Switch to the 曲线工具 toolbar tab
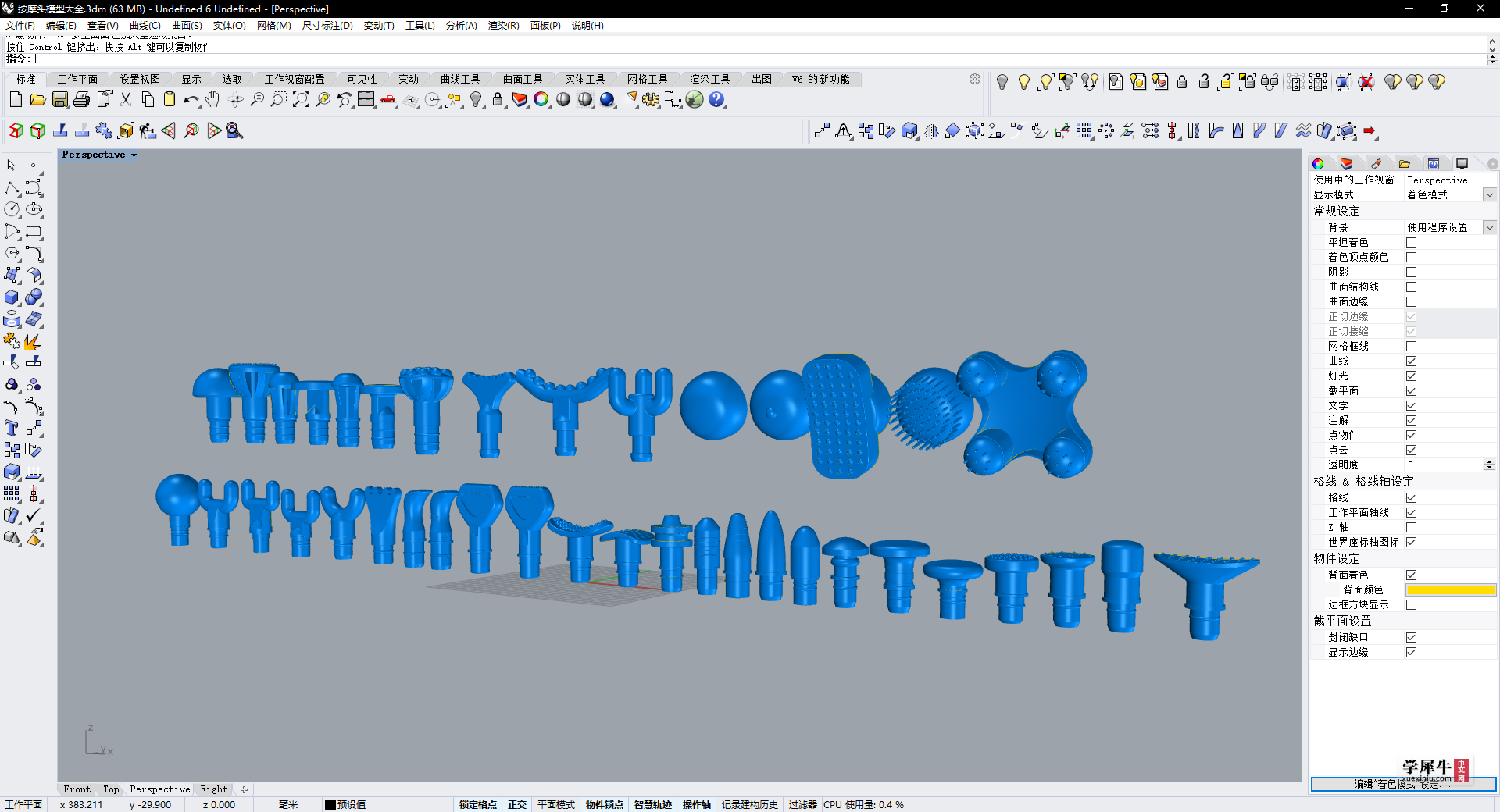The height and width of the screenshot is (812, 1500). coord(460,79)
